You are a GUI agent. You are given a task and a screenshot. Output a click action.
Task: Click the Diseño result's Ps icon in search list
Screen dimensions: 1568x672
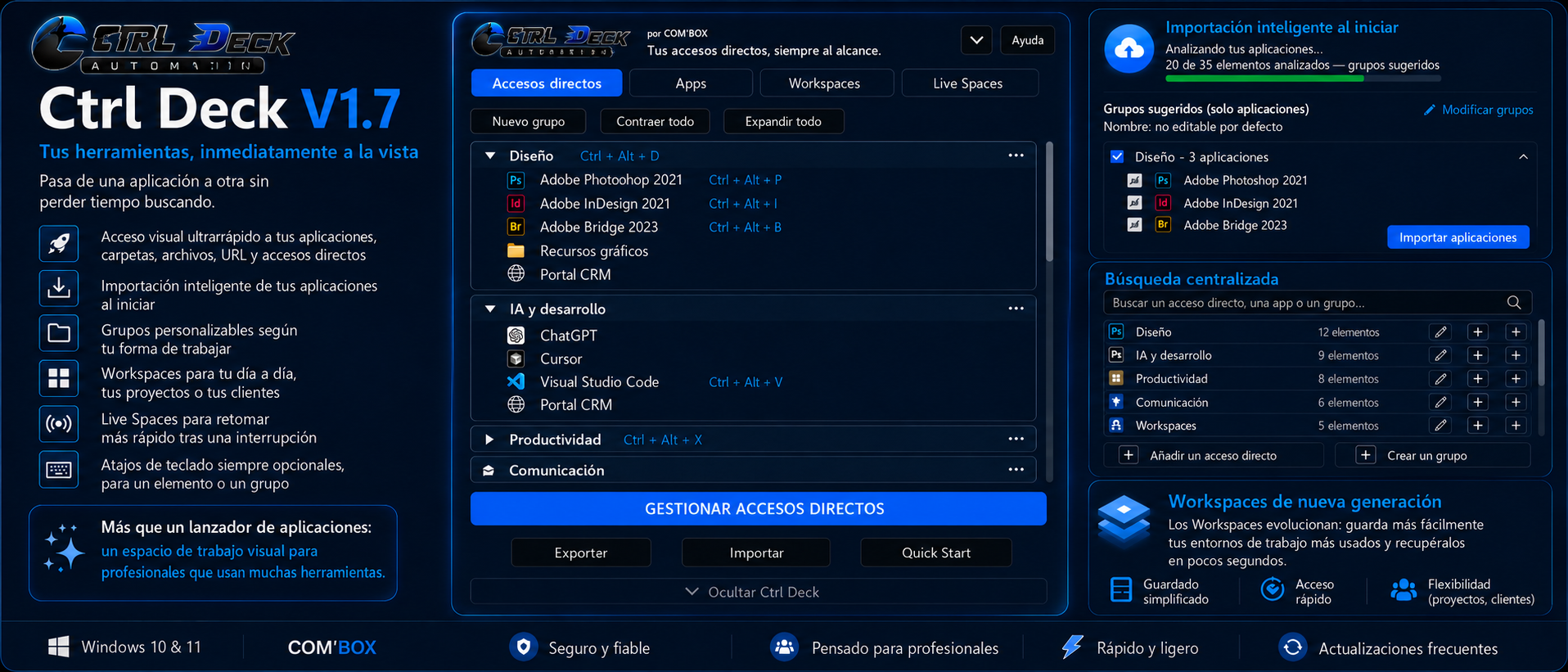1116,331
